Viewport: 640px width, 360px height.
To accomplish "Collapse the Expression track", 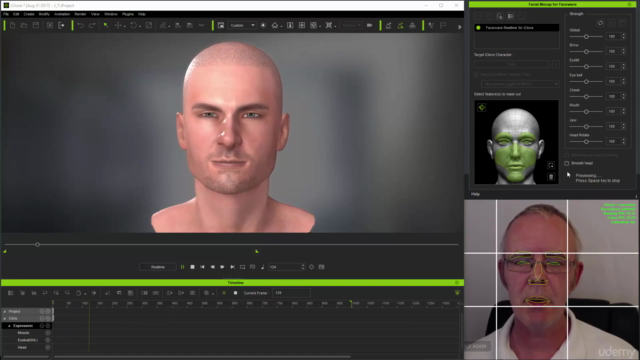I will coord(9,326).
